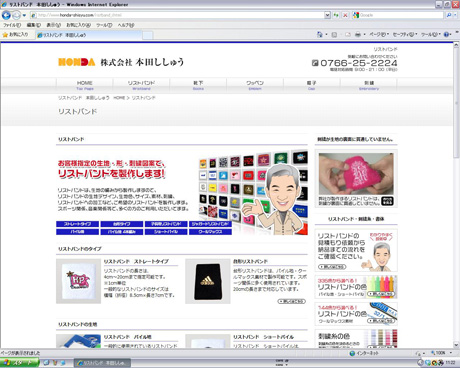460x368 pixels.
Task: Open the search provider dropdown arrow
Action: pyautogui.click(x=455, y=15)
